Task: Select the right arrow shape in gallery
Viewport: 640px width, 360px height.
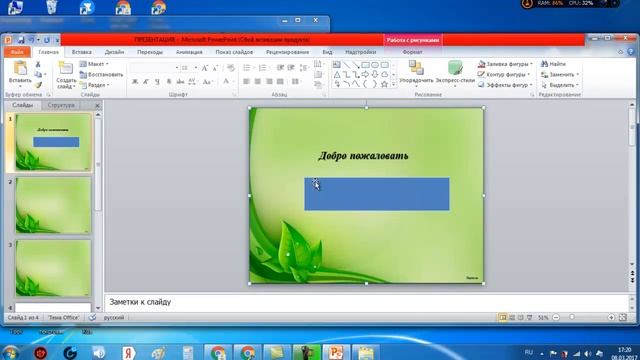Action: (x=365, y=75)
